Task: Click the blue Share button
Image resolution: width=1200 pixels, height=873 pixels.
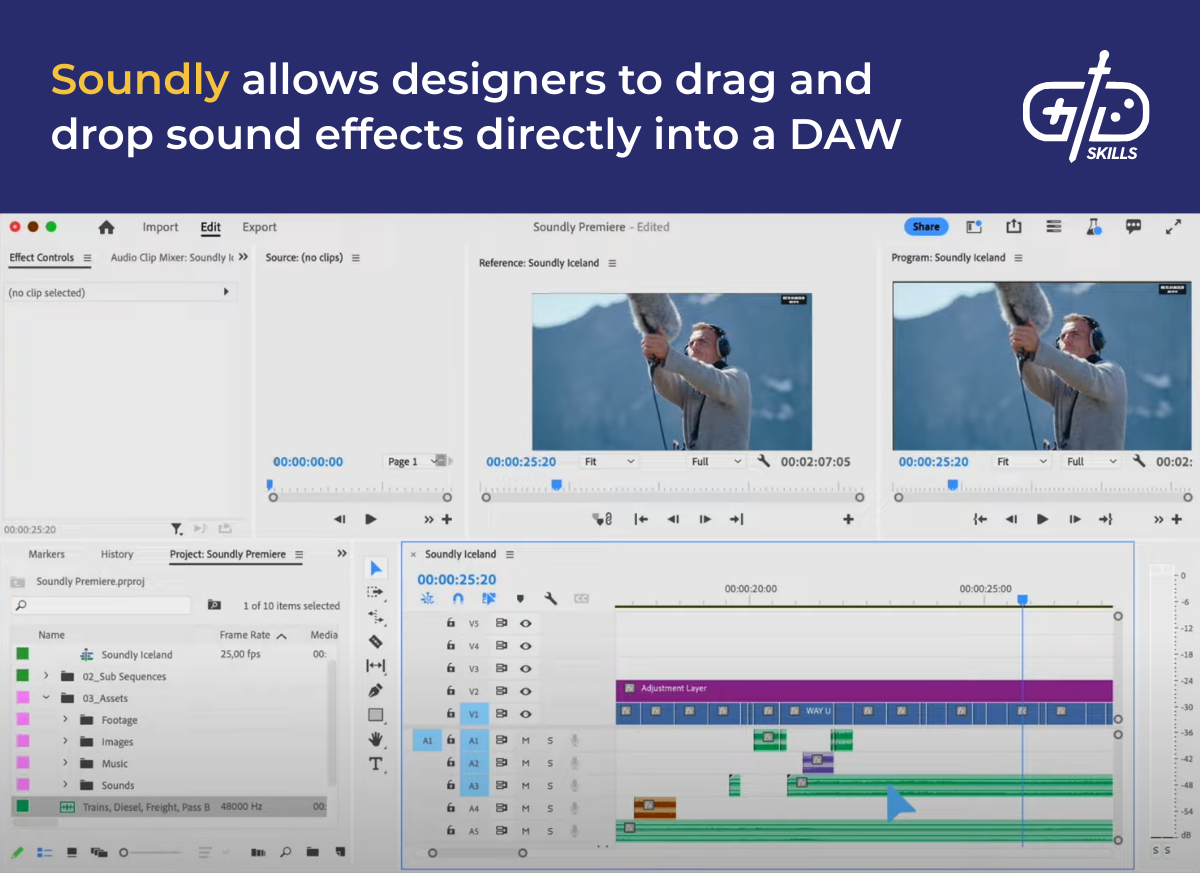Action: pyautogui.click(x=925, y=227)
